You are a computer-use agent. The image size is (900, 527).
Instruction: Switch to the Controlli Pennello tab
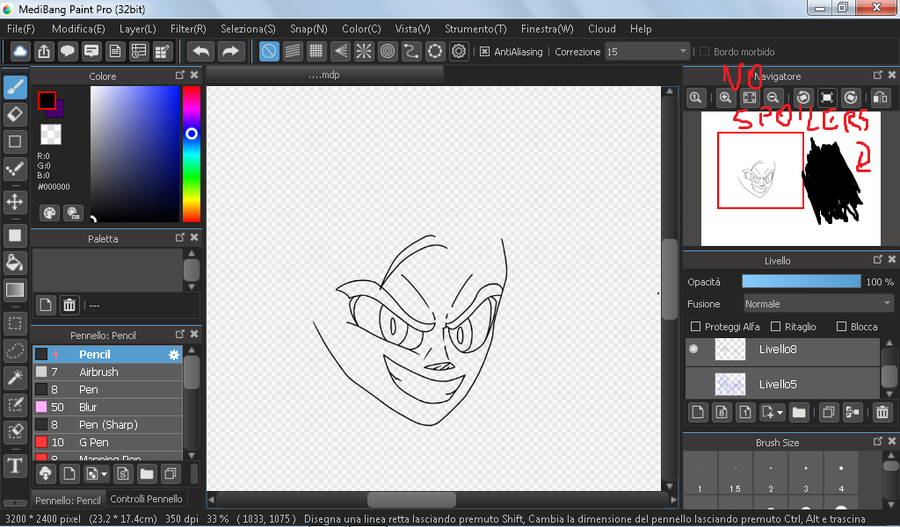146,499
